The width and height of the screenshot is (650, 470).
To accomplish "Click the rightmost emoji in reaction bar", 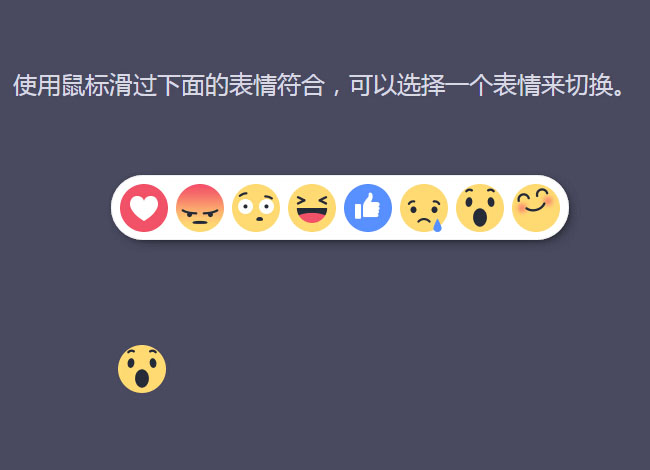I will [536, 208].
